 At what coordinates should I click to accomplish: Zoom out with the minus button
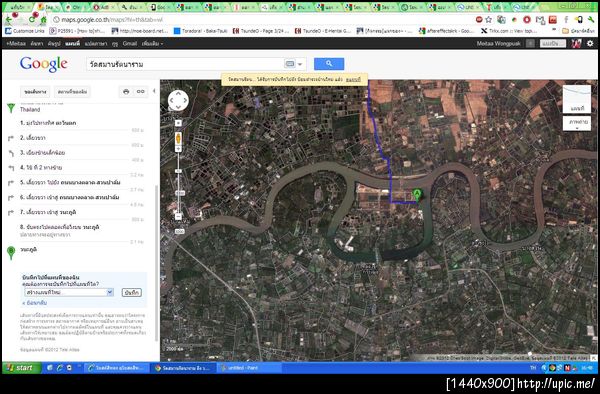coord(178,217)
